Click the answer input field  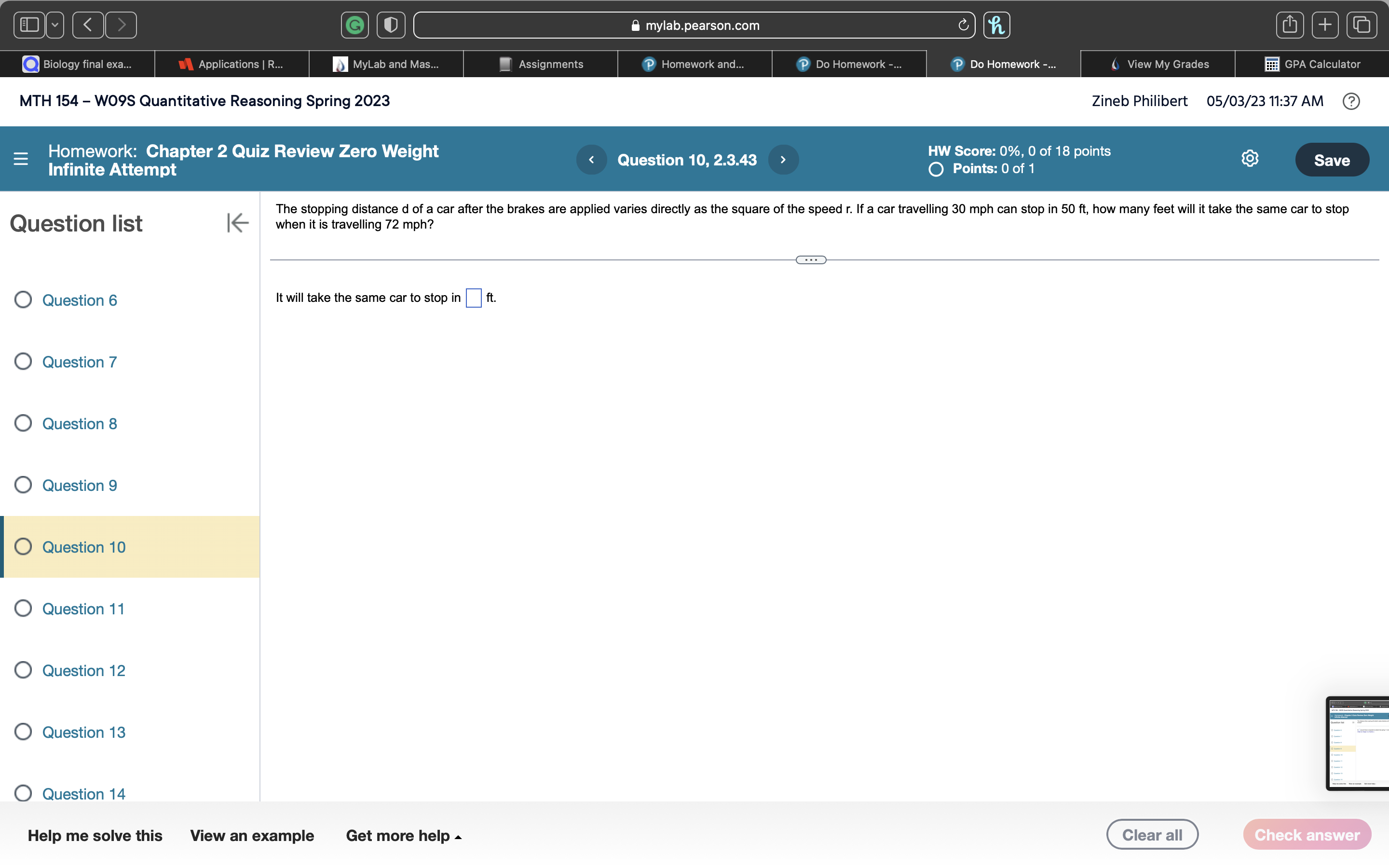474,296
